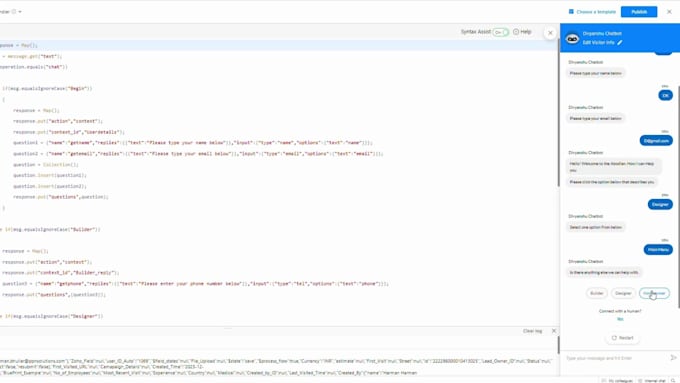
Task: Click the Publish button
Action: (x=638, y=12)
